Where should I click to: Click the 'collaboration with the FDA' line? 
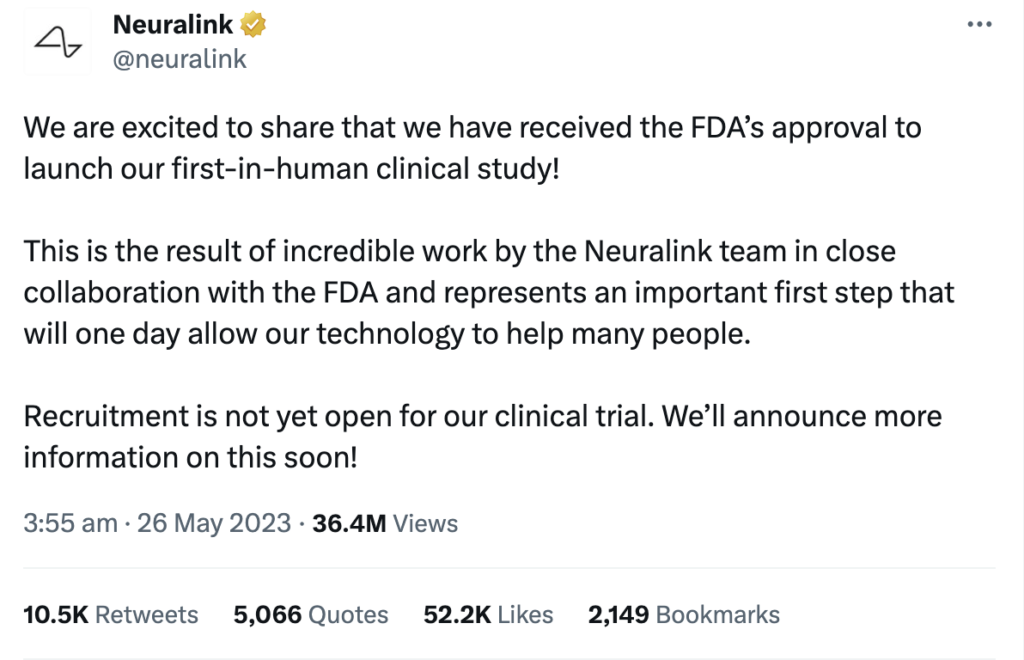pos(489,292)
